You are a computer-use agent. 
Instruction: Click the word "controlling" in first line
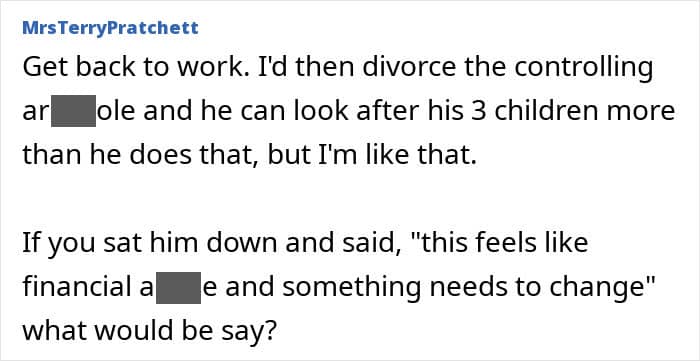pos(583,67)
